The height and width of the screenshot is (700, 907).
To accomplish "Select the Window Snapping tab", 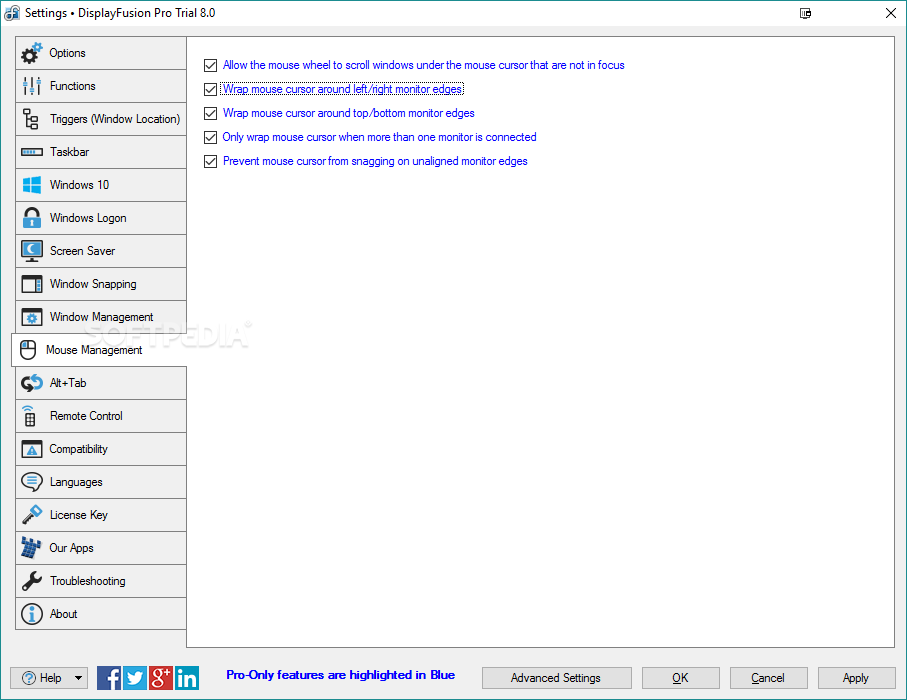I will point(101,284).
